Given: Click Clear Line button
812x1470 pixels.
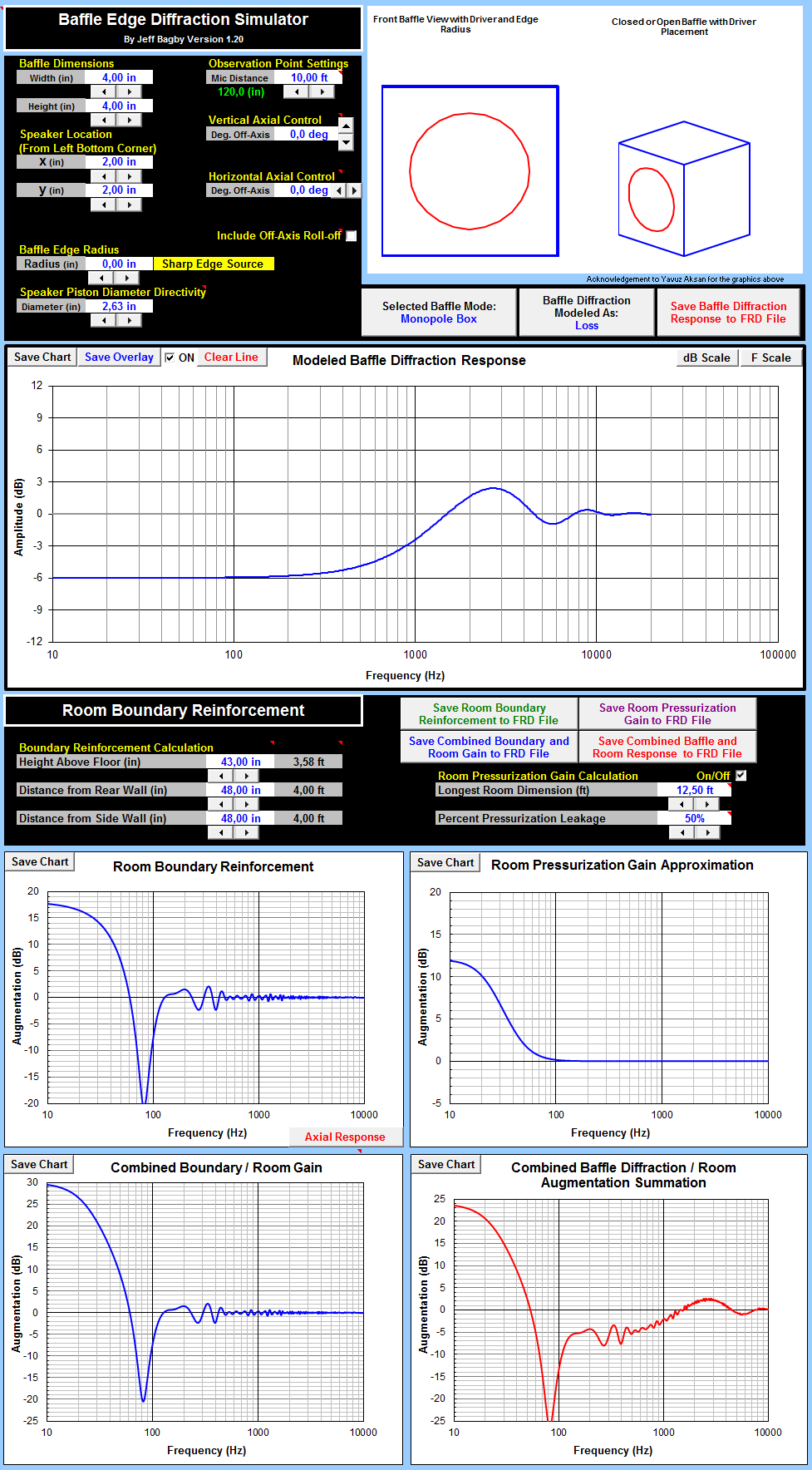Looking at the screenshot, I should [231, 357].
